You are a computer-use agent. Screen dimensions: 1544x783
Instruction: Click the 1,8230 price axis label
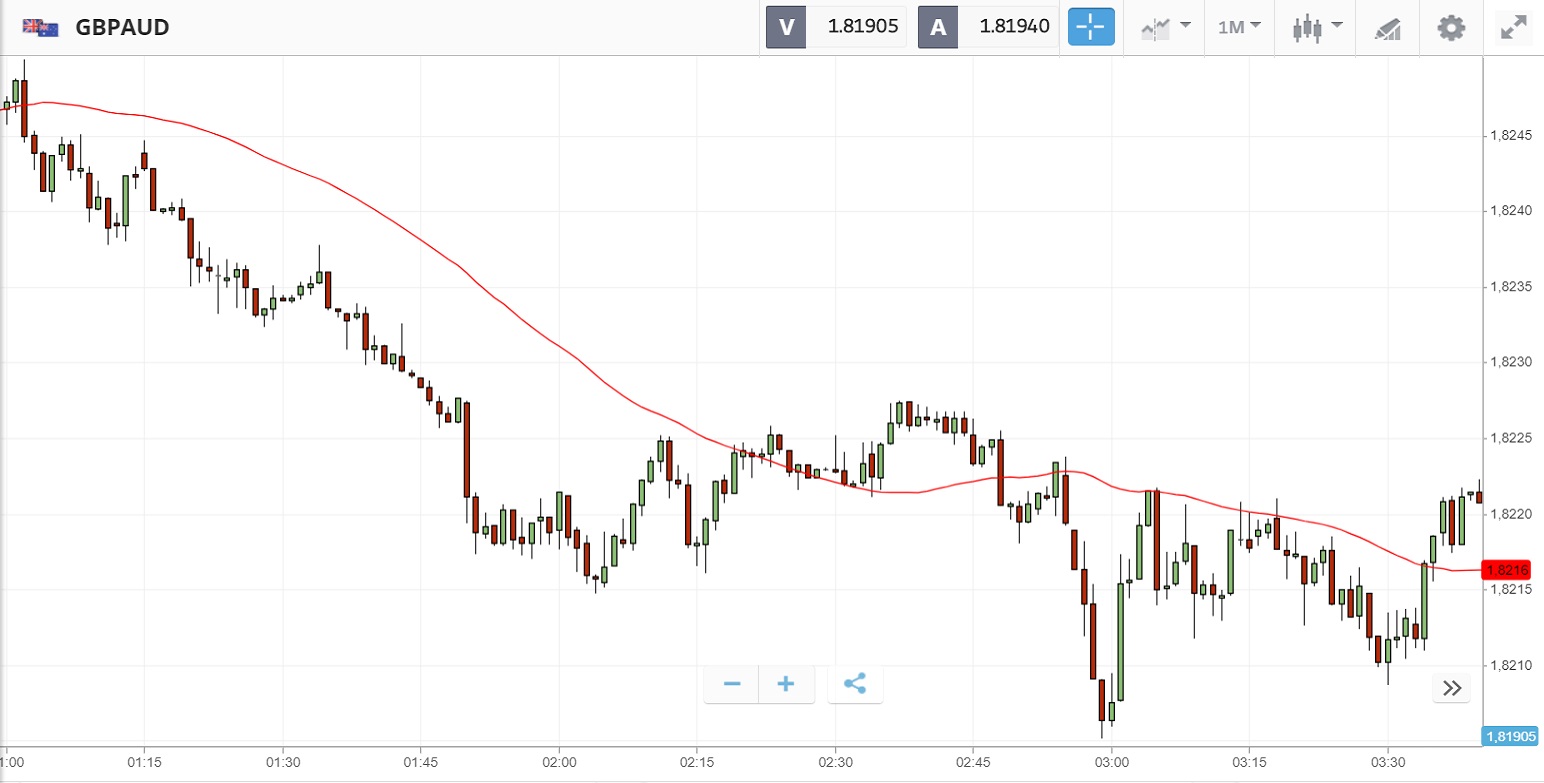pos(1511,362)
